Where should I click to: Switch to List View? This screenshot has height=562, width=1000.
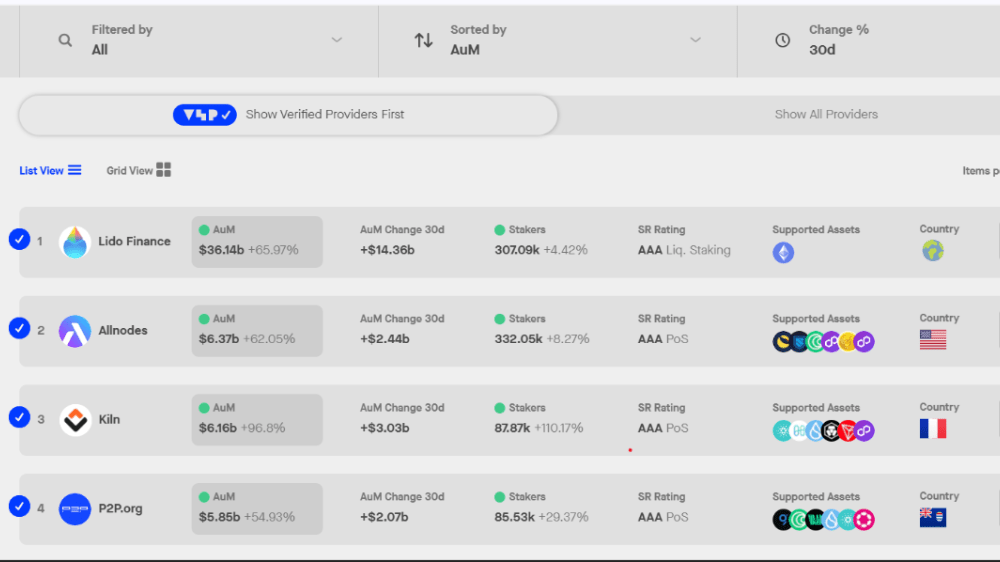click(x=50, y=171)
